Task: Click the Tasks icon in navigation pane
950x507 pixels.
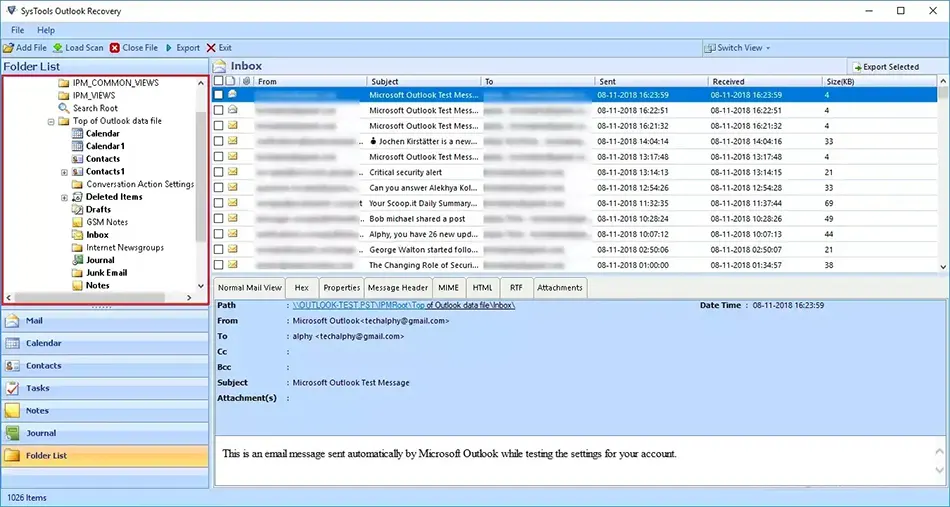Action: click(12, 388)
